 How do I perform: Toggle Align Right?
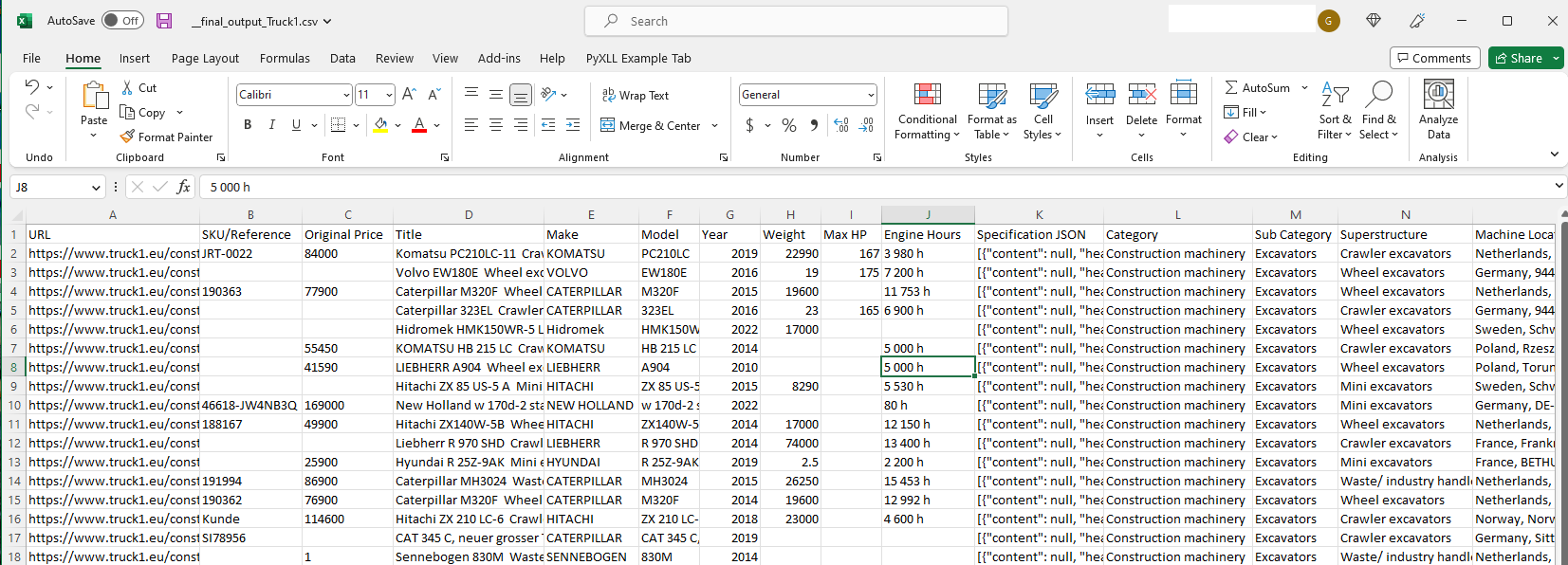[521, 124]
